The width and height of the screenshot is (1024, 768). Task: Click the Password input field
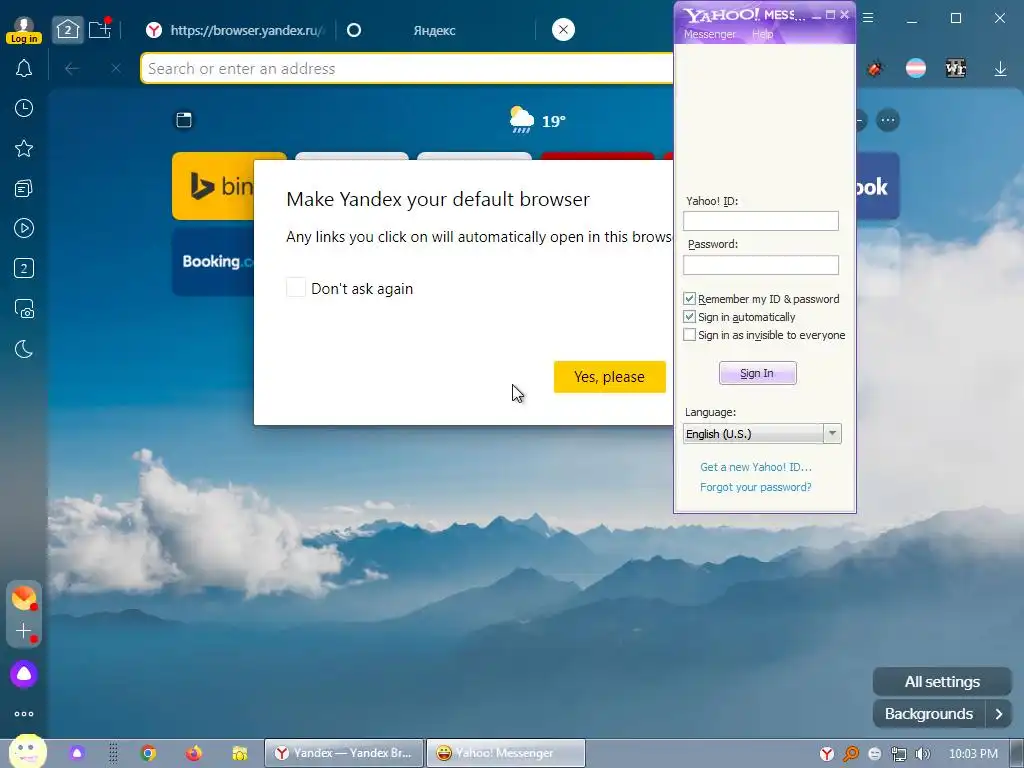coord(761,264)
